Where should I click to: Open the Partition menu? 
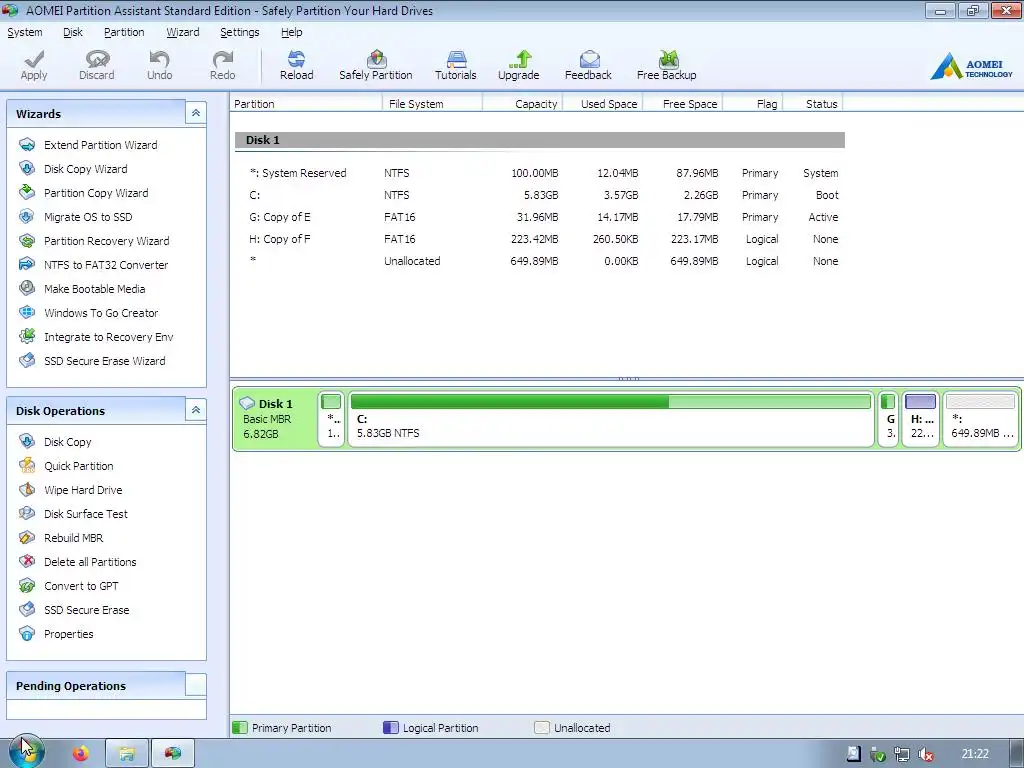tap(124, 32)
